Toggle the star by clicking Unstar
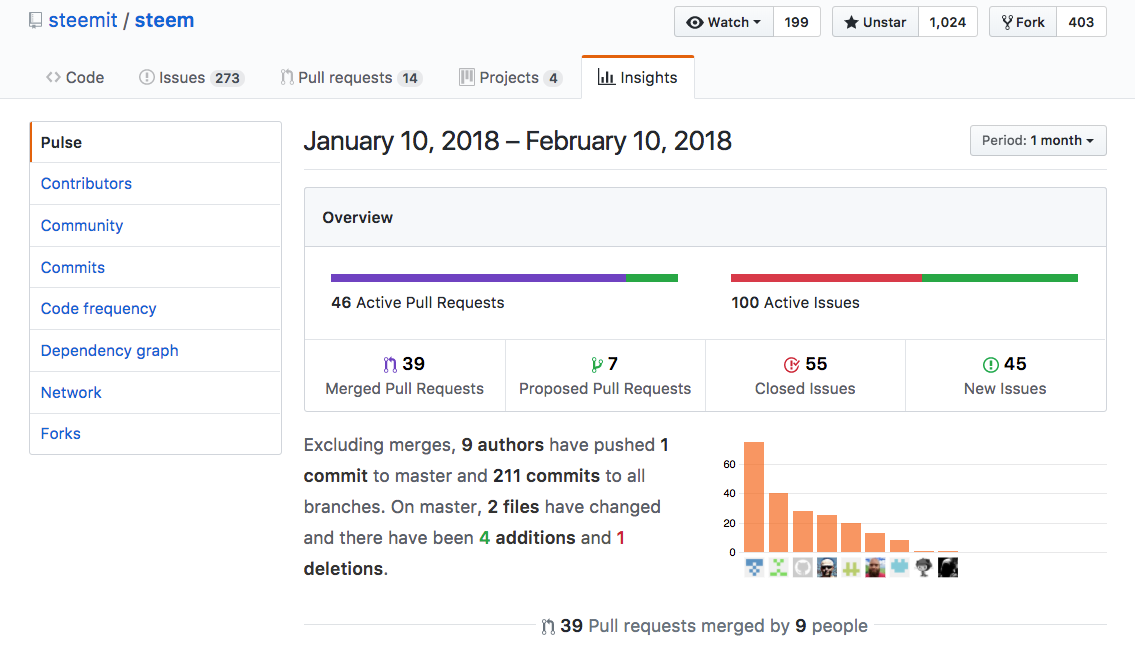Screen dimensions: 1135x647 click(x=874, y=21)
